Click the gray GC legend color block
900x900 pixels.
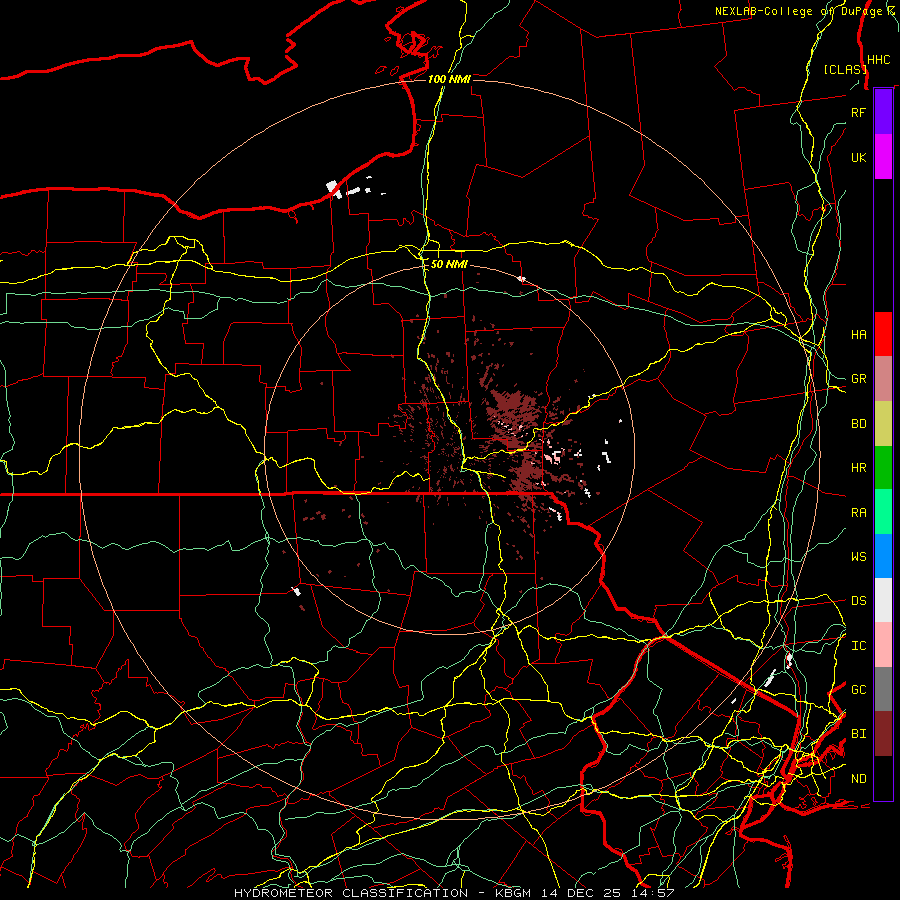(883, 689)
